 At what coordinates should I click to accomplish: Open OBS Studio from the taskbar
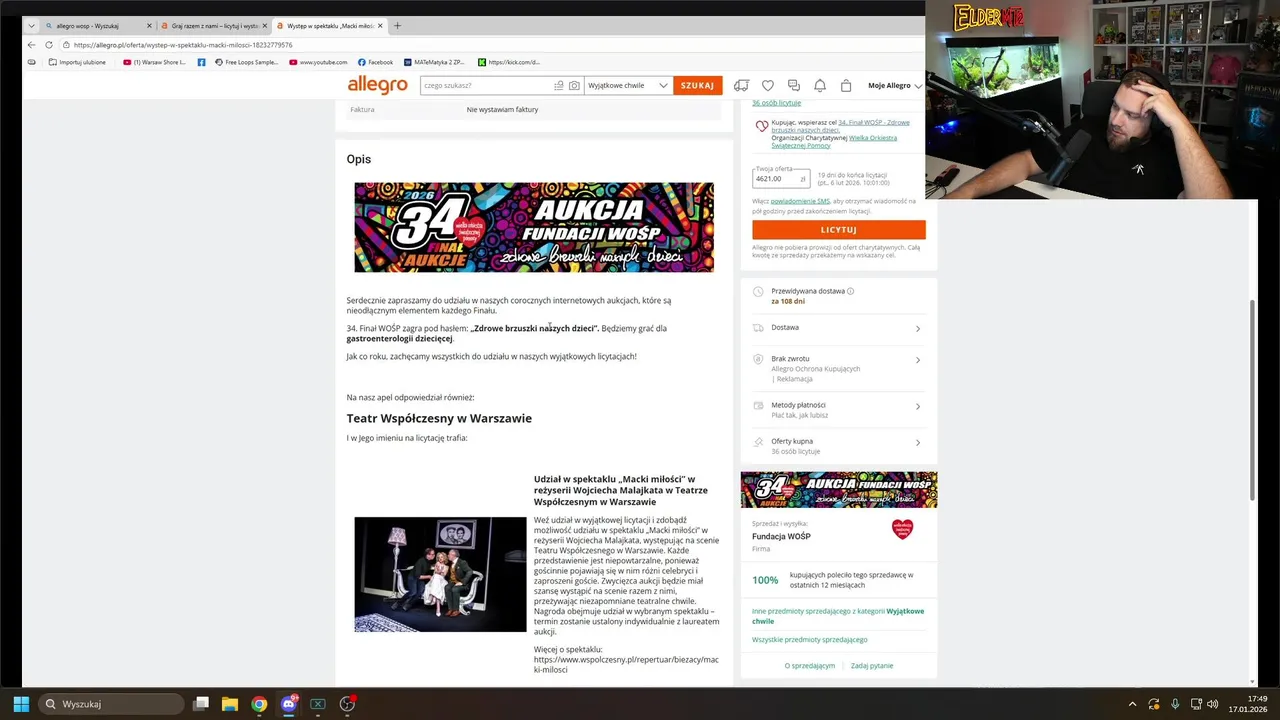[347, 704]
